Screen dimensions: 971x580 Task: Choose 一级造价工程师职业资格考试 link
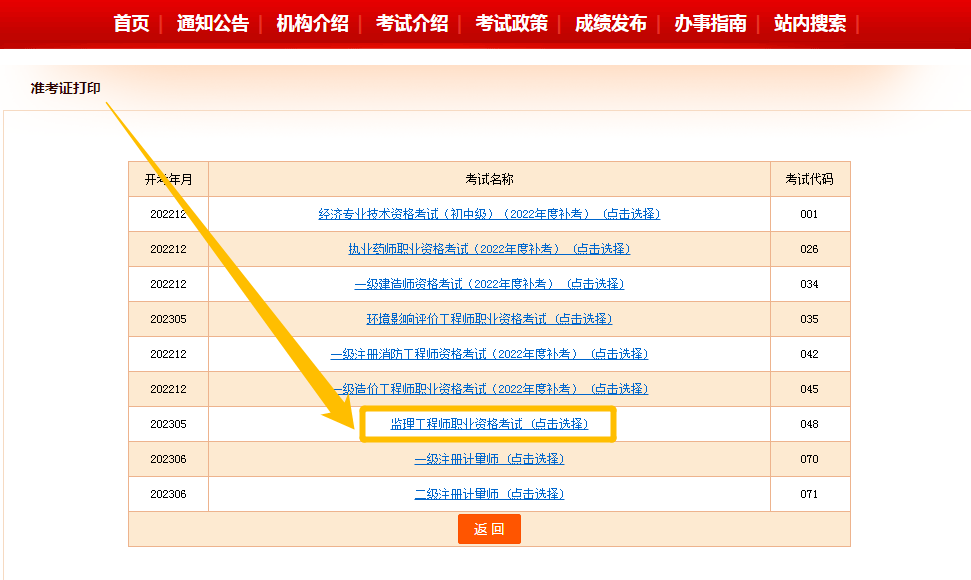(x=489, y=389)
